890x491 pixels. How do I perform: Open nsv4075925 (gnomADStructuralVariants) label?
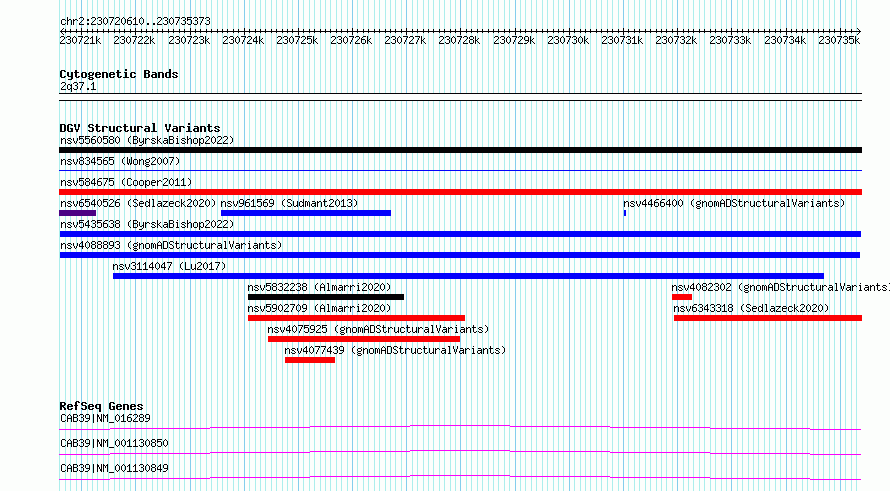(x=378, y=329)
